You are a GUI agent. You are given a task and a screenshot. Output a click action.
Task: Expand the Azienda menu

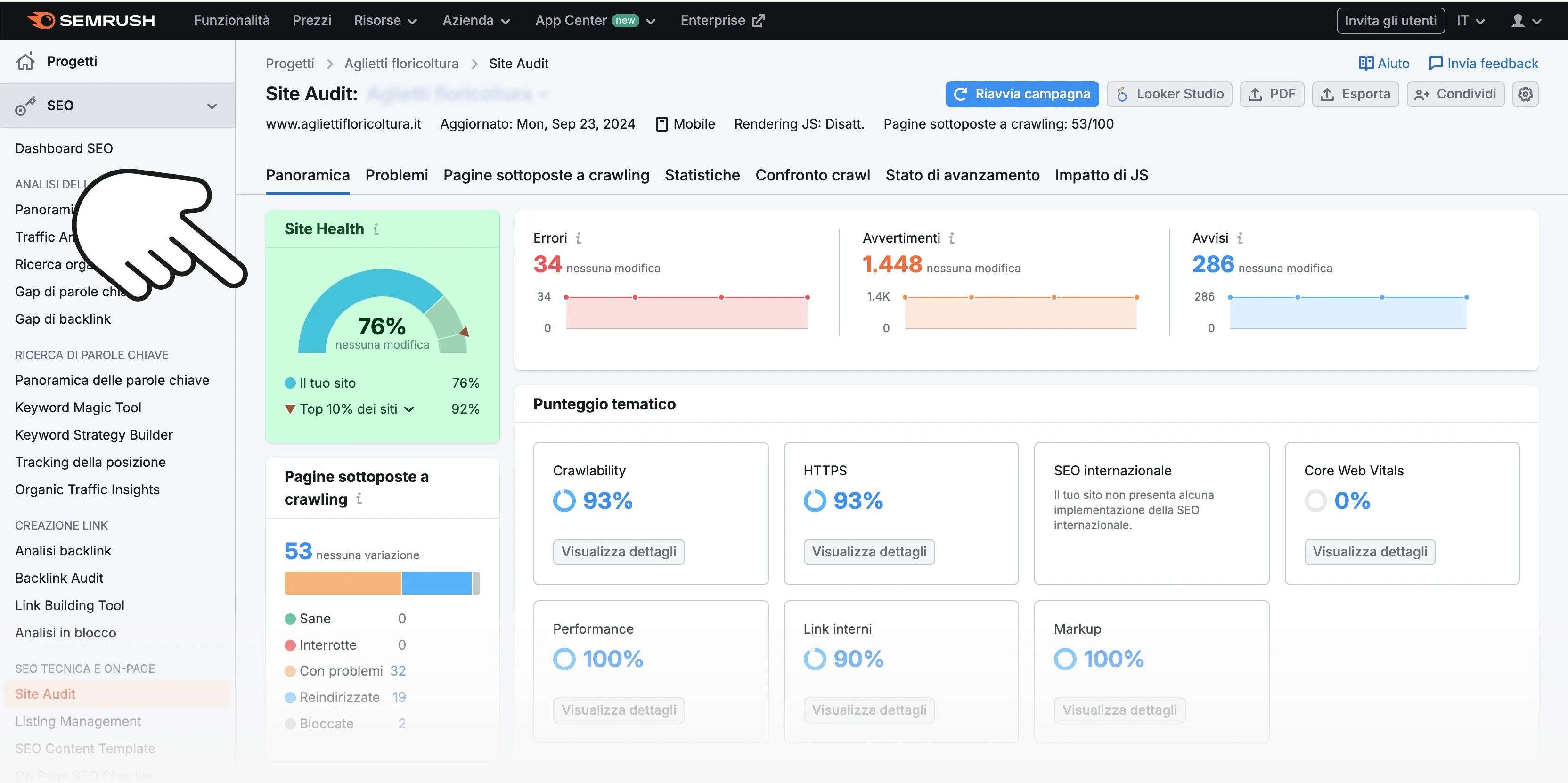pos(476,21)
